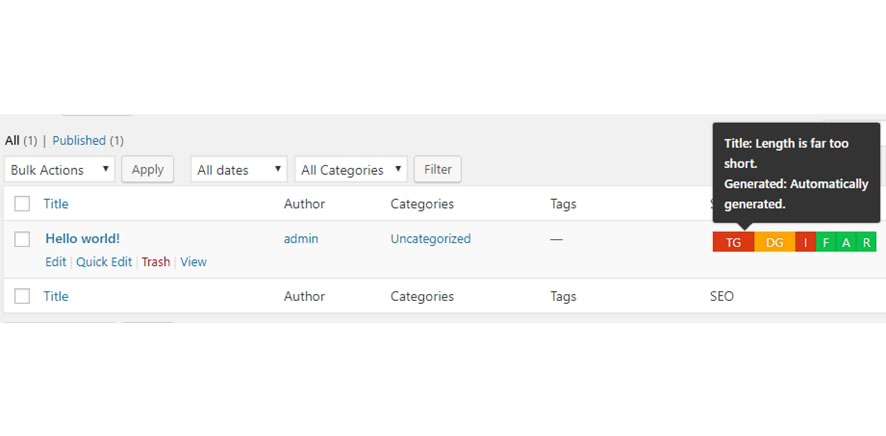Screen dimensions: 886x436
Task: Click the Tags column header
Action: [563, 204]
